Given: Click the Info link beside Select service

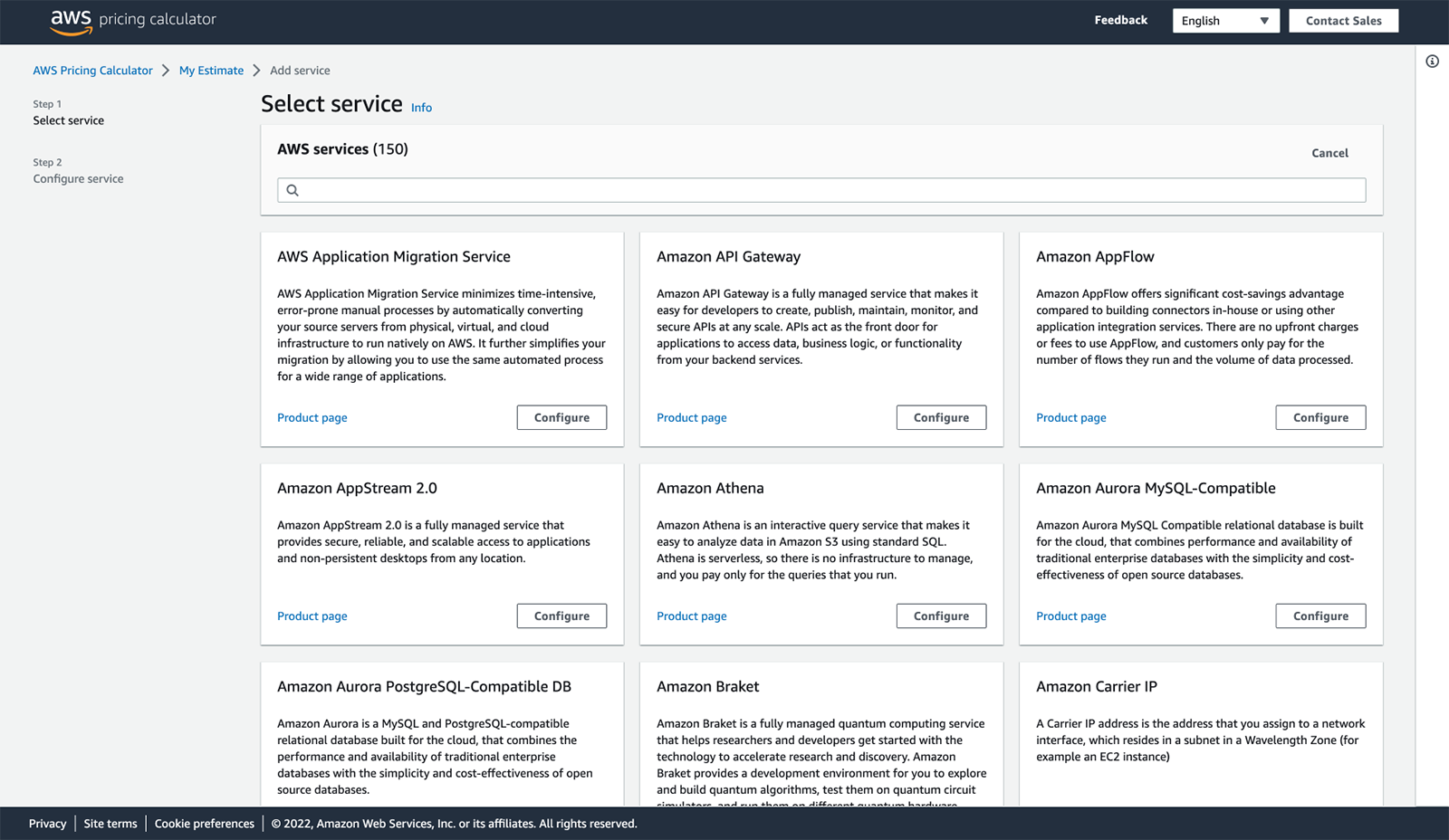Looking at the screenshot, I should tap(421, 108).
